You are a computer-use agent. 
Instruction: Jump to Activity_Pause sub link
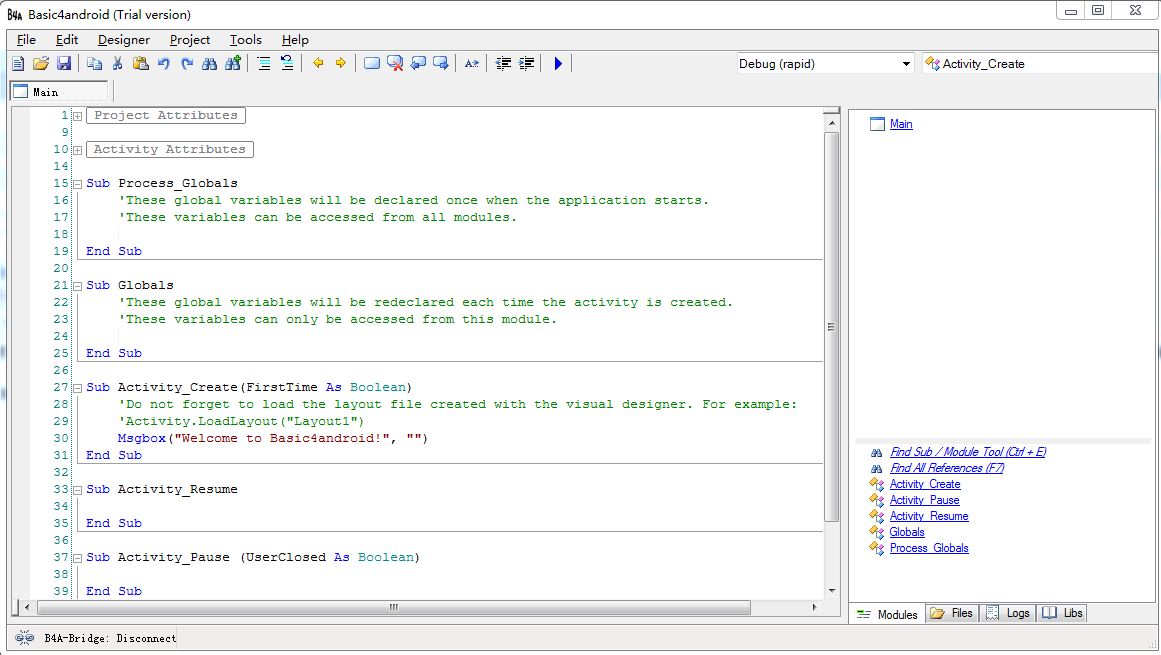(924, 500)
